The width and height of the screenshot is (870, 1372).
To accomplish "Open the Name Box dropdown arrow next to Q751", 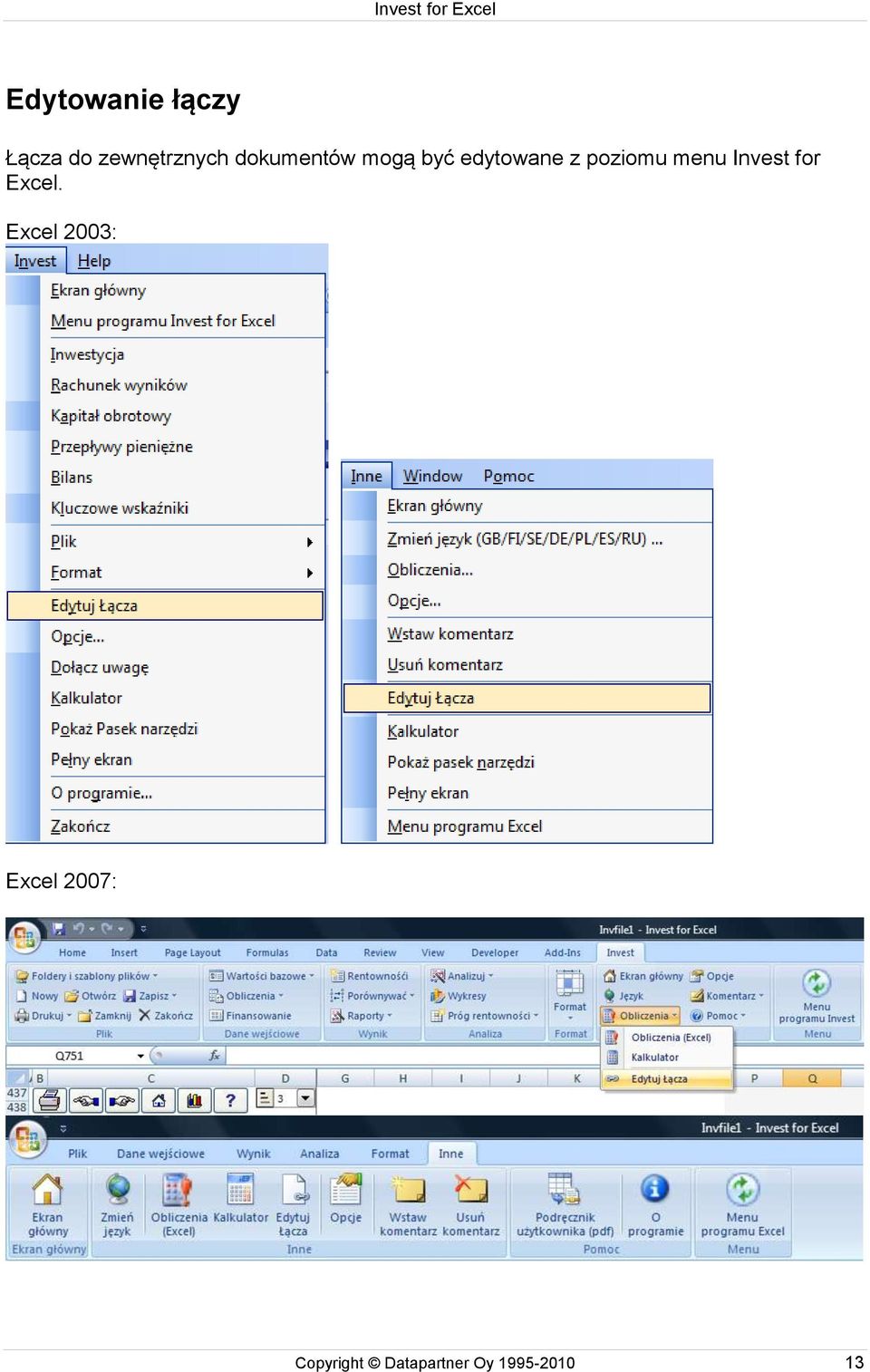I will tap(140, 1056).
